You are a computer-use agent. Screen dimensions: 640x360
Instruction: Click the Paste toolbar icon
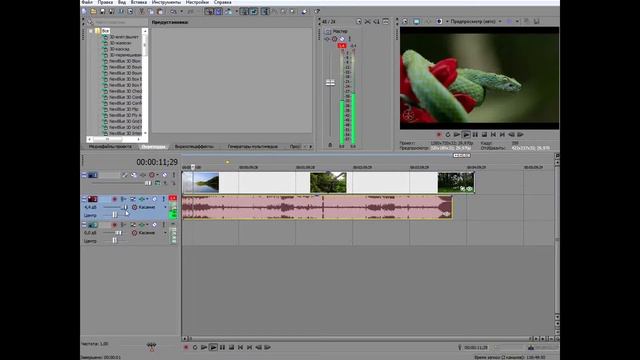coord(160,11)
